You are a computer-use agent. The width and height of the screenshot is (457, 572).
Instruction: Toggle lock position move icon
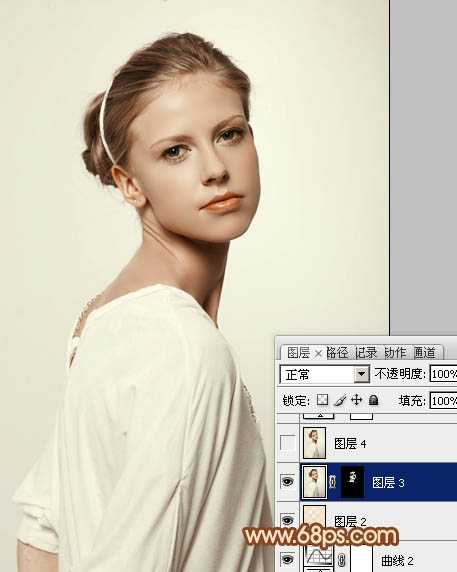(356, 400)
